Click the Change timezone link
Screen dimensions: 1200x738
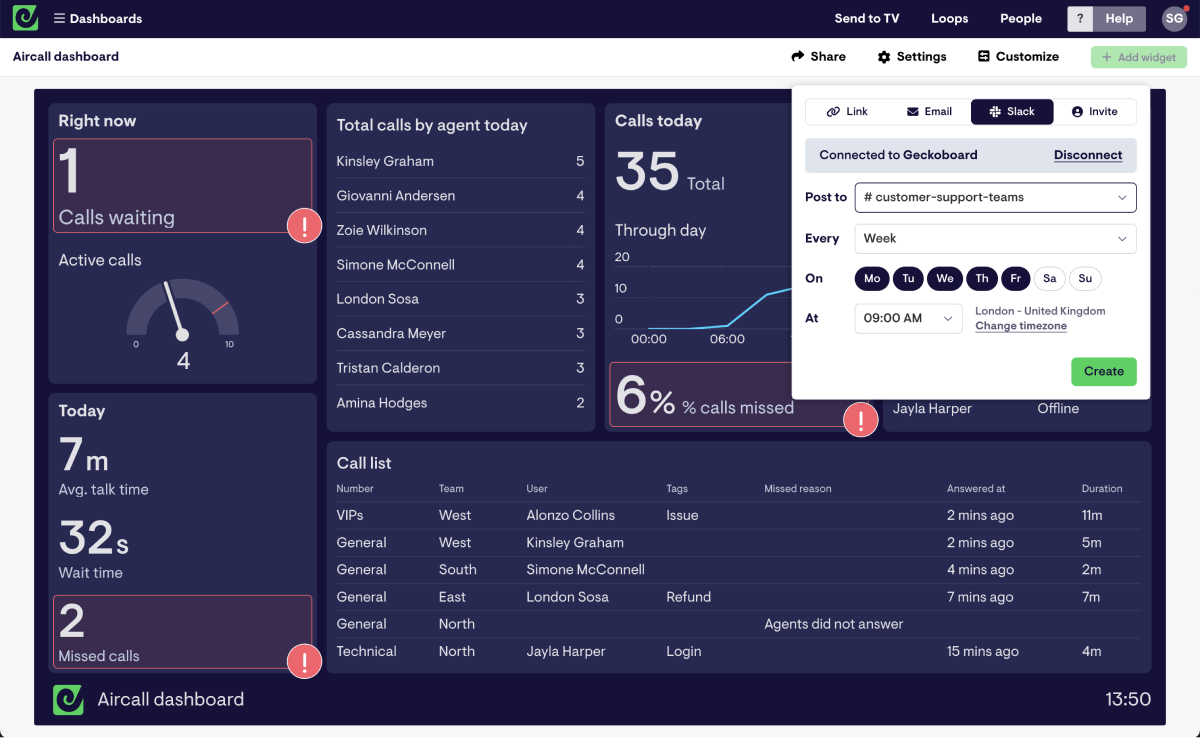[x=1021, y=326]
